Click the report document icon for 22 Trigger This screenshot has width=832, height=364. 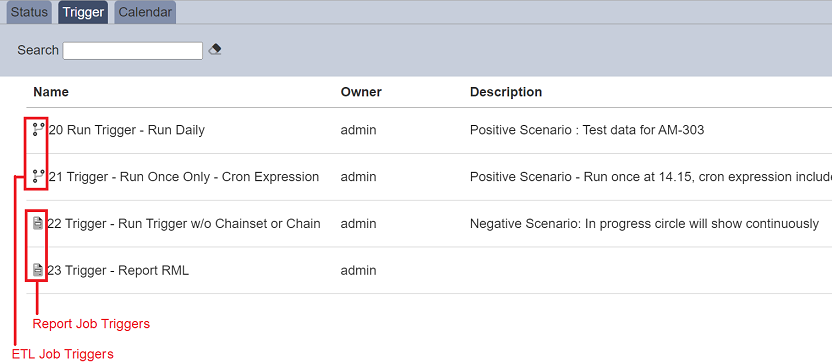(38, 223)
